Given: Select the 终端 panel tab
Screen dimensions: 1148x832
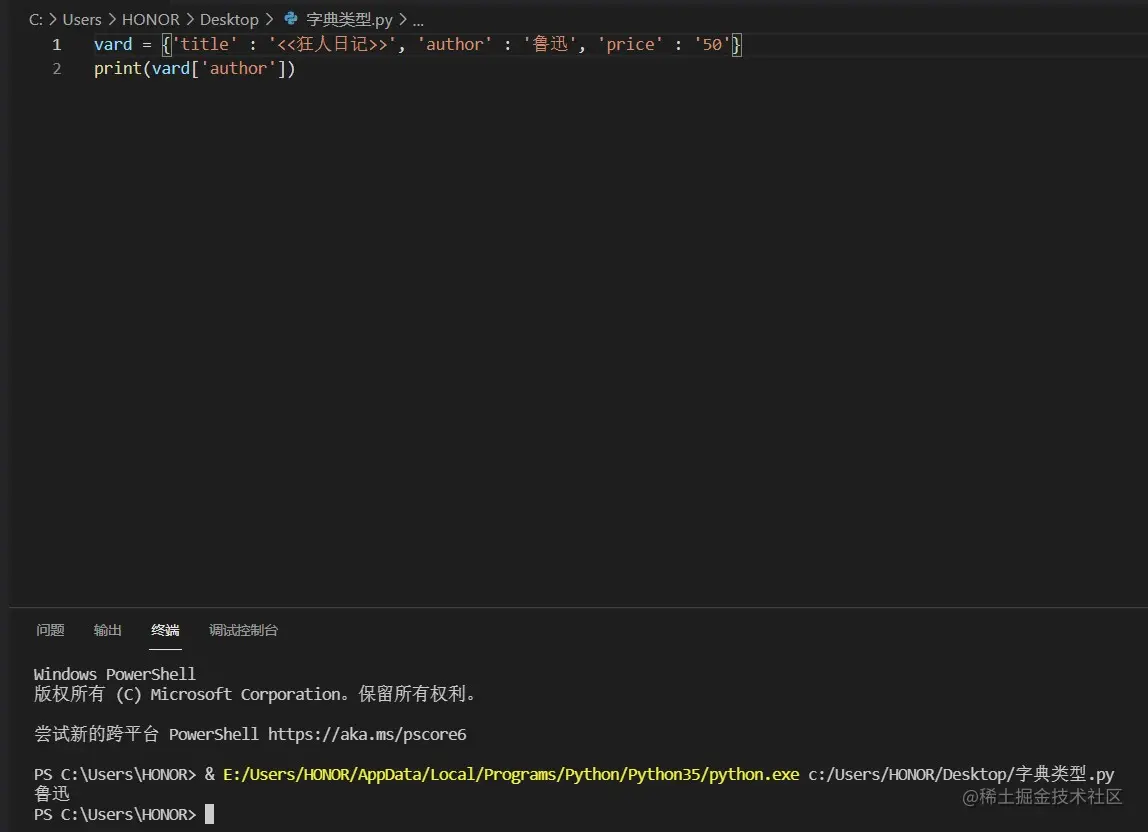Looking at the screenshot, I should (x=165, y=630).
